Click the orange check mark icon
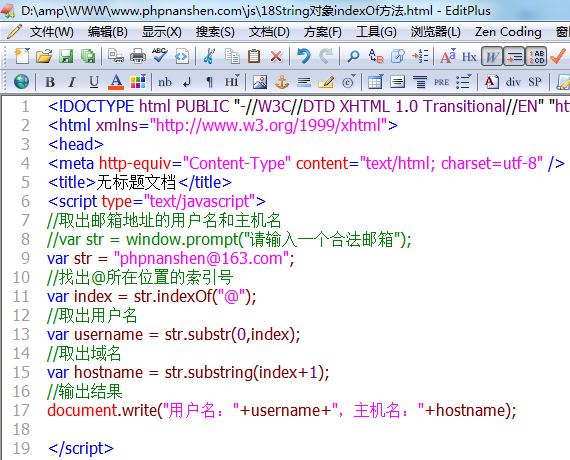570x460 pixels. pos(558,56)
